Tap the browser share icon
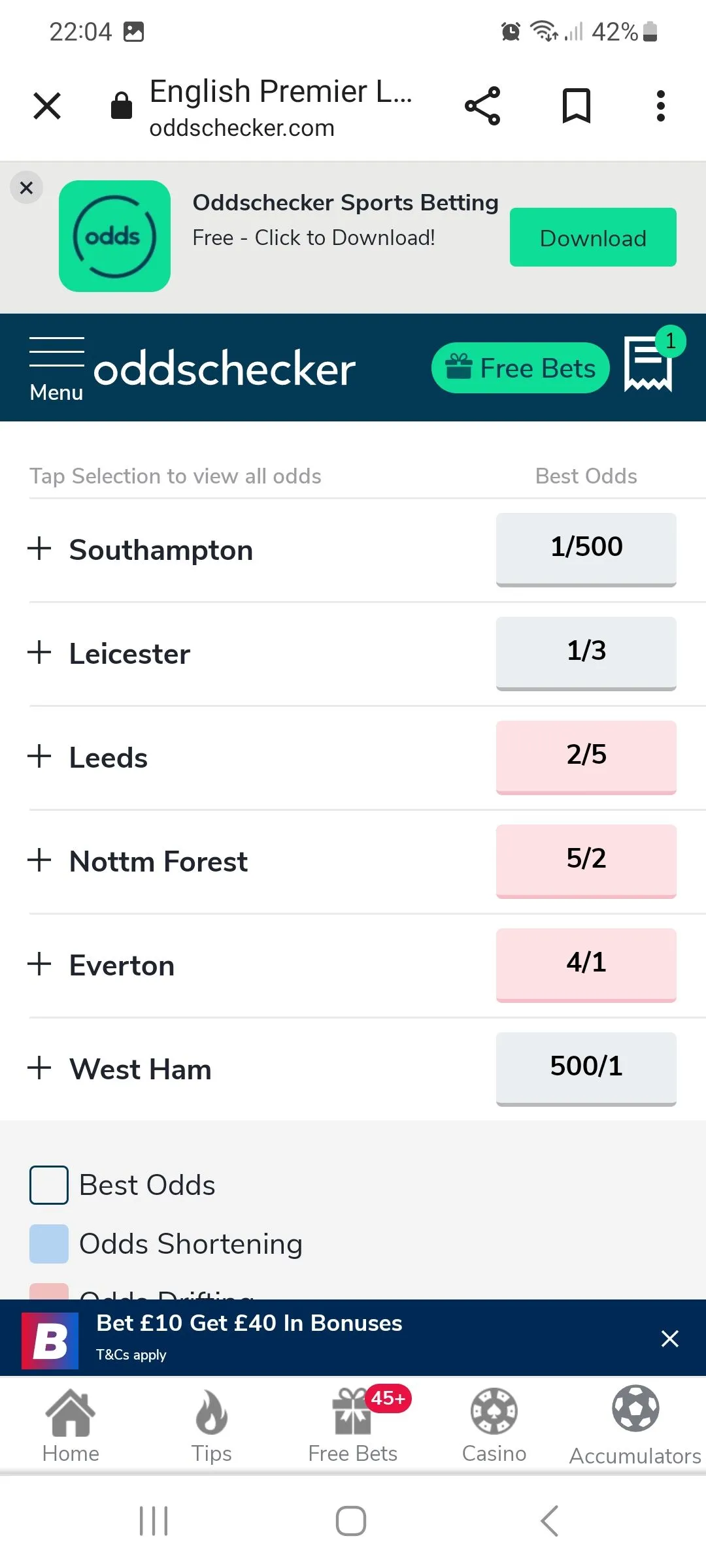This screenshot has height=1568, width=706. pyautogui.click(x=482, y=106)
